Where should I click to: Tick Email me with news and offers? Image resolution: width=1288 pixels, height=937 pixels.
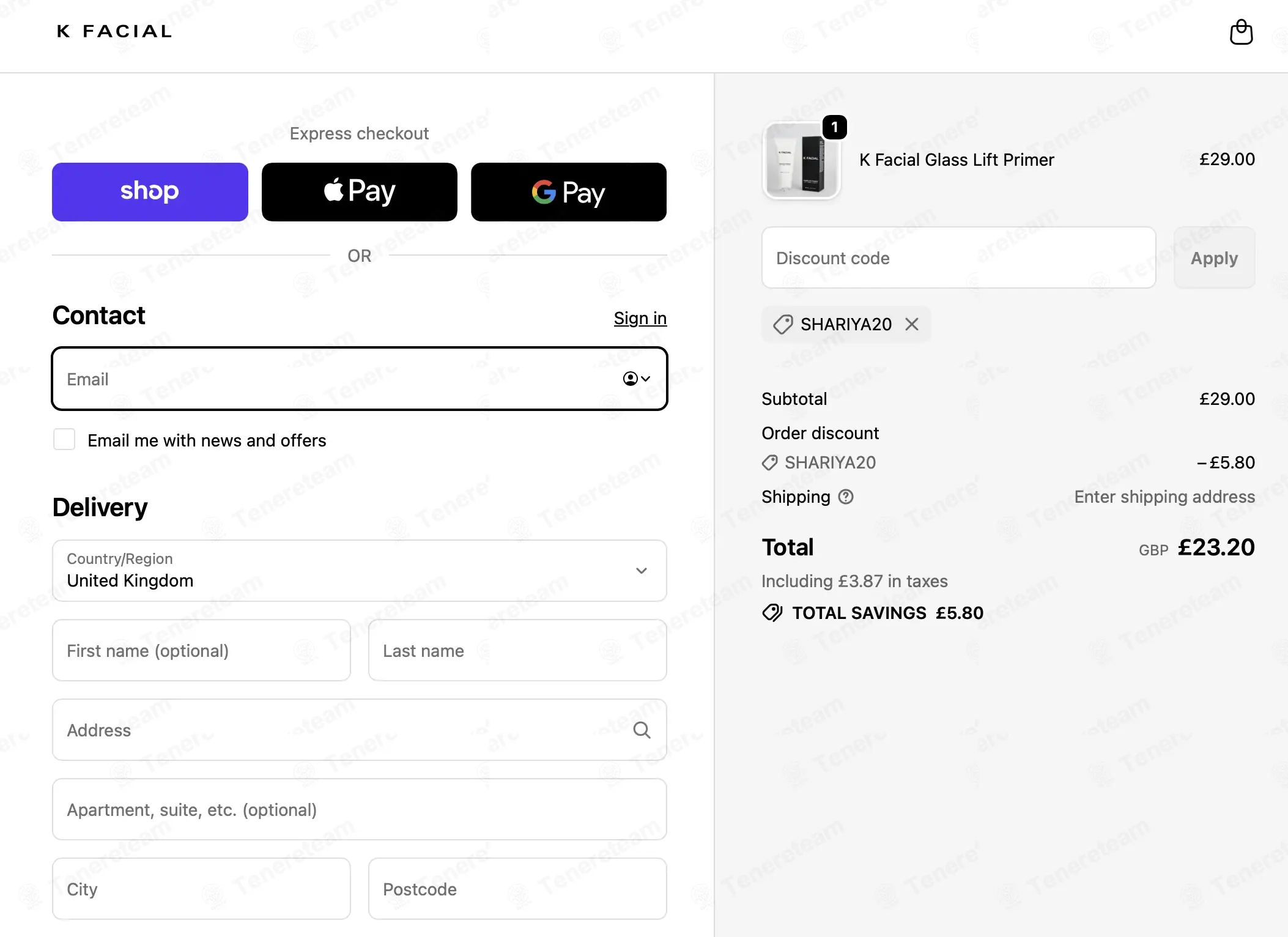[x=64, y=439]
